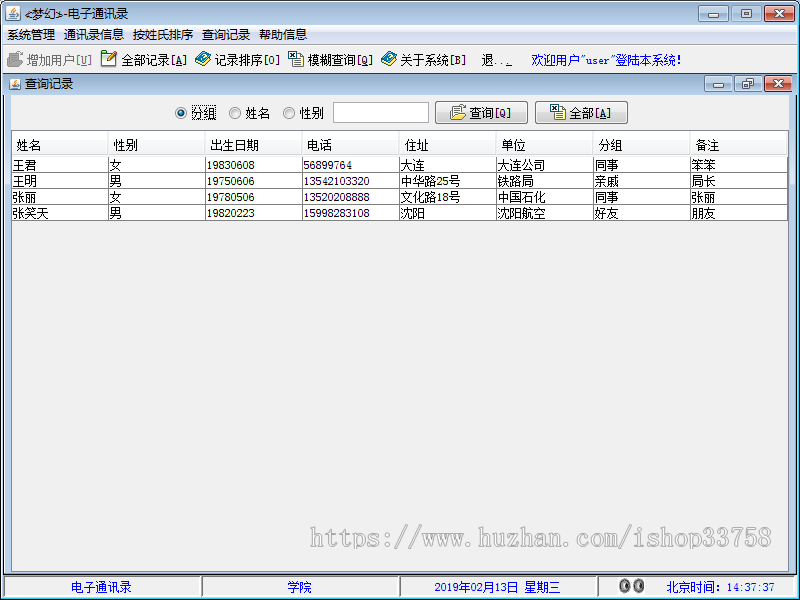Select the 性别 gender search radio button
This screenshot has width=800, height=600.
tap(288, 112)
